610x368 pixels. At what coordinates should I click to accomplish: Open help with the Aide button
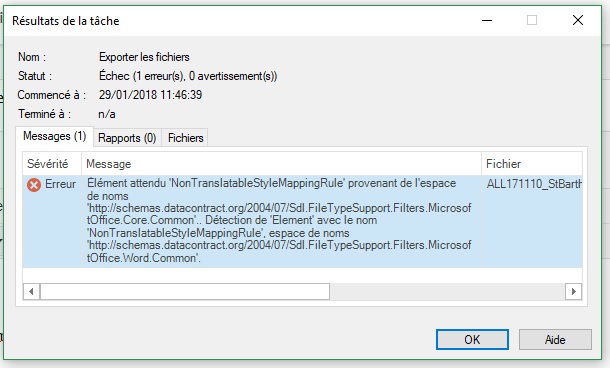click(555, 340)
